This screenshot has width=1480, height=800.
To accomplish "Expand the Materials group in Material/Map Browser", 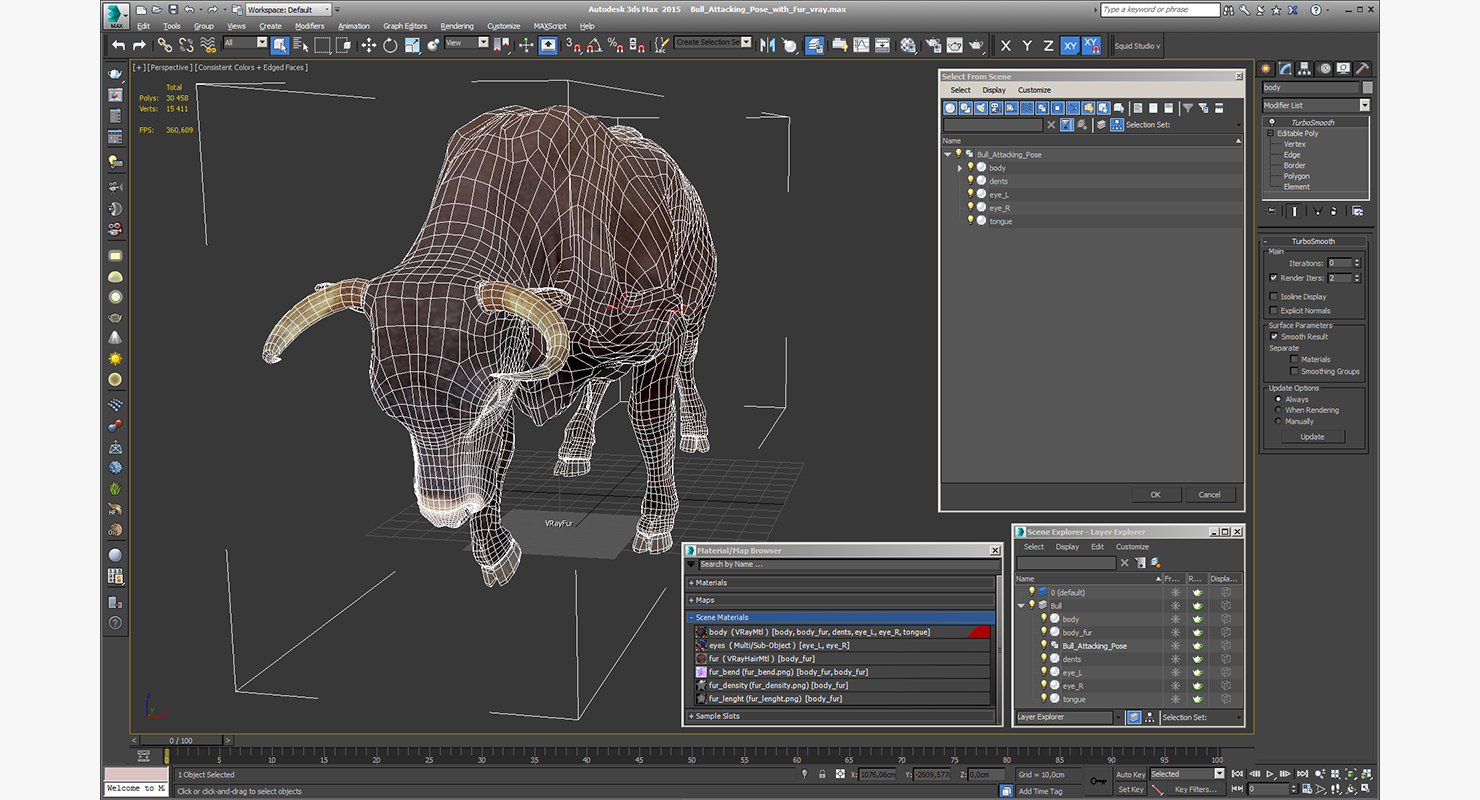I will (841, 583).
